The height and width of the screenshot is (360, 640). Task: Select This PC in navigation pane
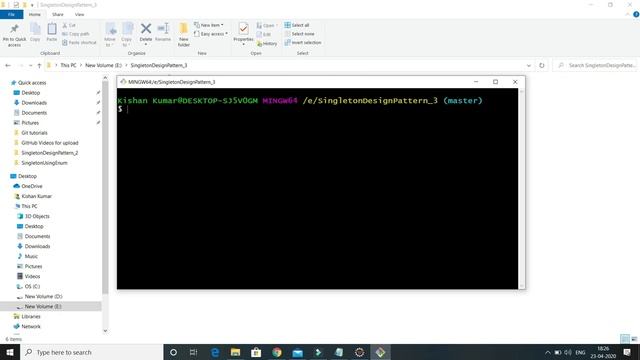[x=29, y=206]
